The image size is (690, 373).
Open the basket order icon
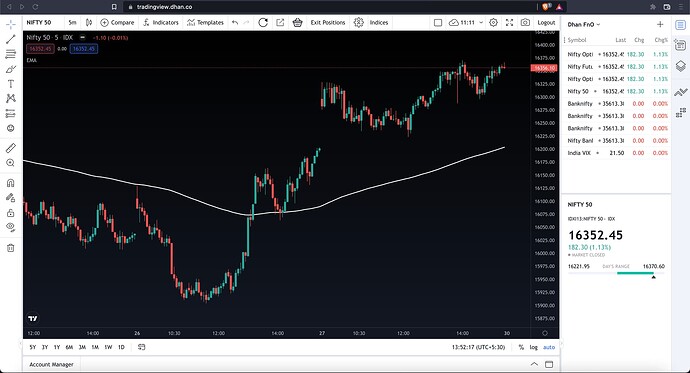[297, 22]
